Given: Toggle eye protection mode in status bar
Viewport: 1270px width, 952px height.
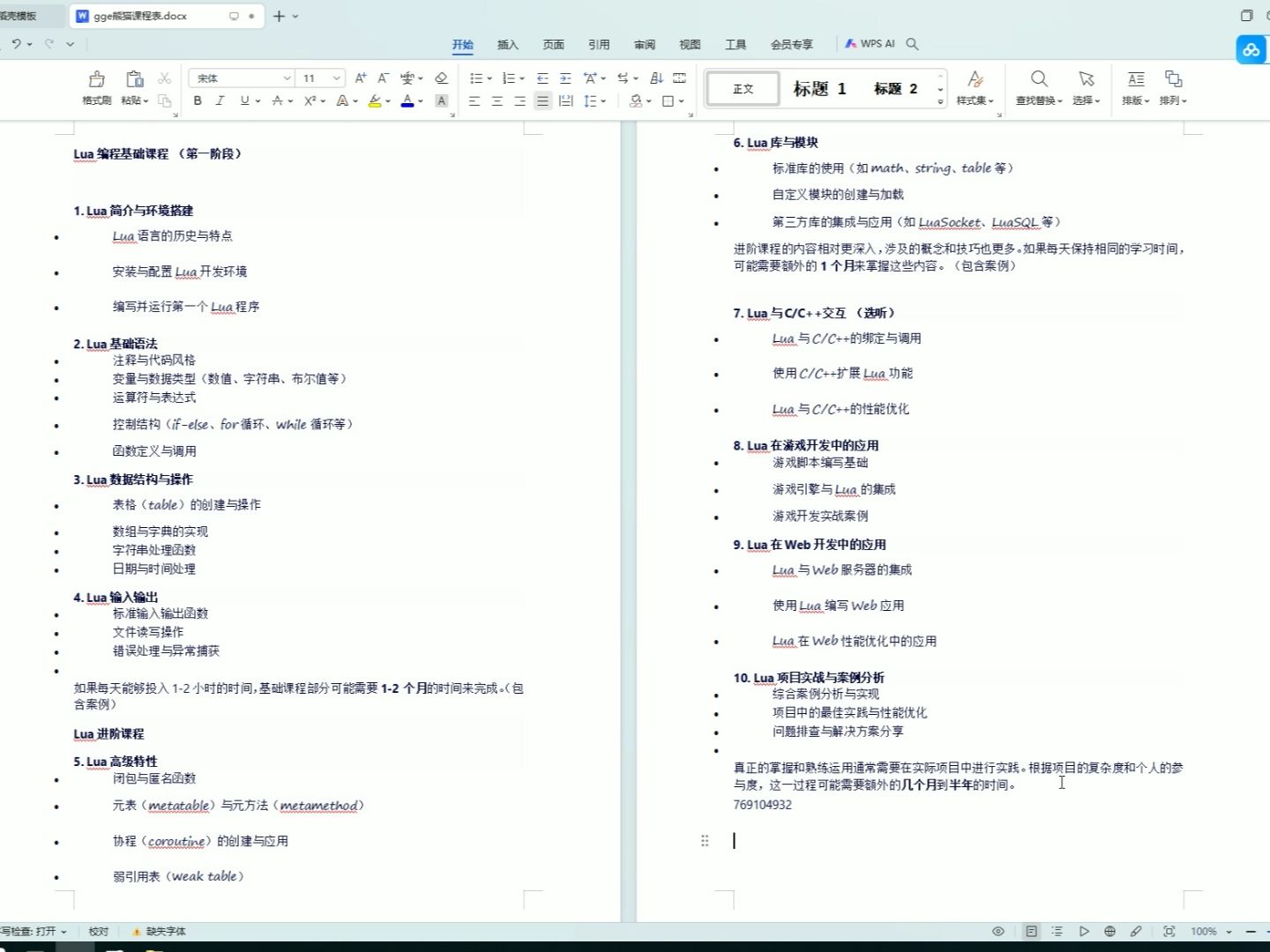Looking at the screenshot, I should 998,931.
